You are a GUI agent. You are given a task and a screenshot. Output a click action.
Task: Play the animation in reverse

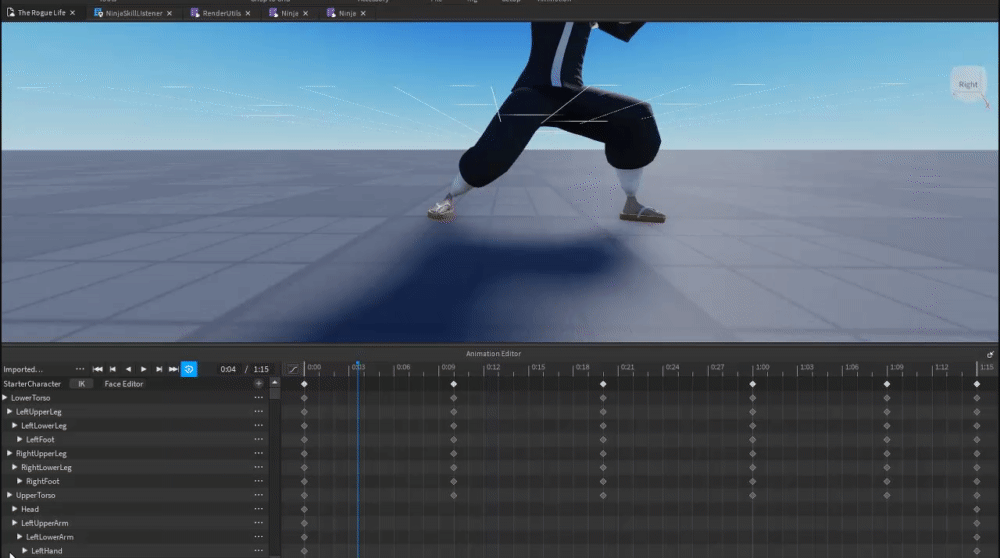pyautogui.click(x=128, y=369)
